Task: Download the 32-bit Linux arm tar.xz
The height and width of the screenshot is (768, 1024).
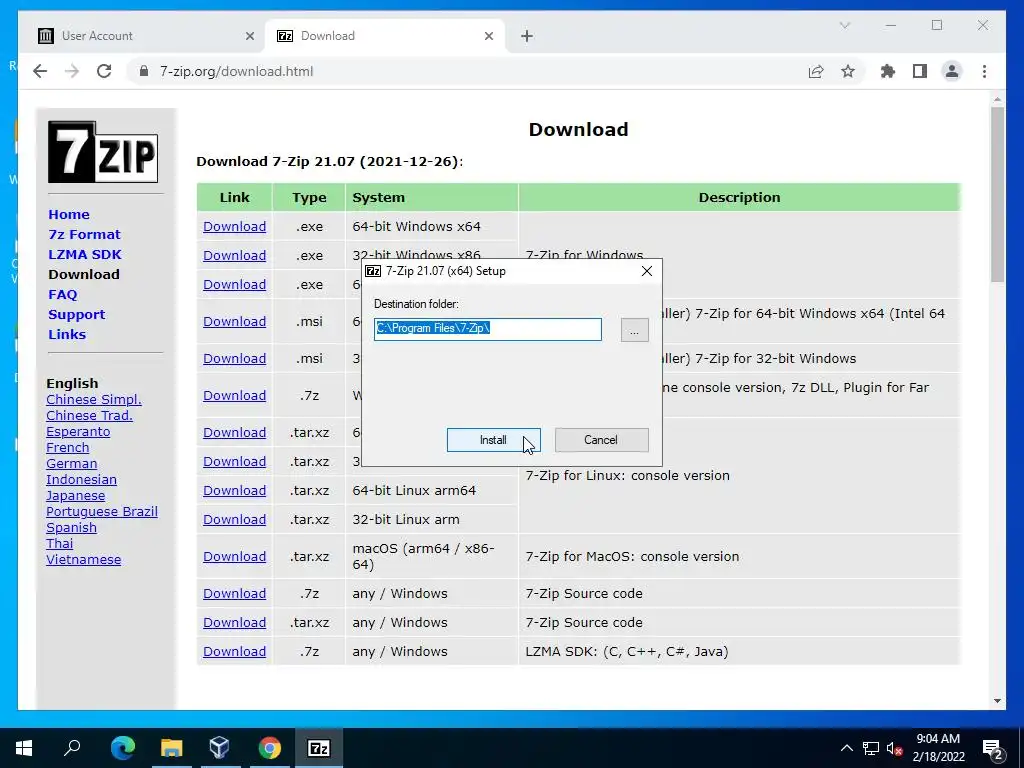Action: pyautogui.click(x=234, y=520)
